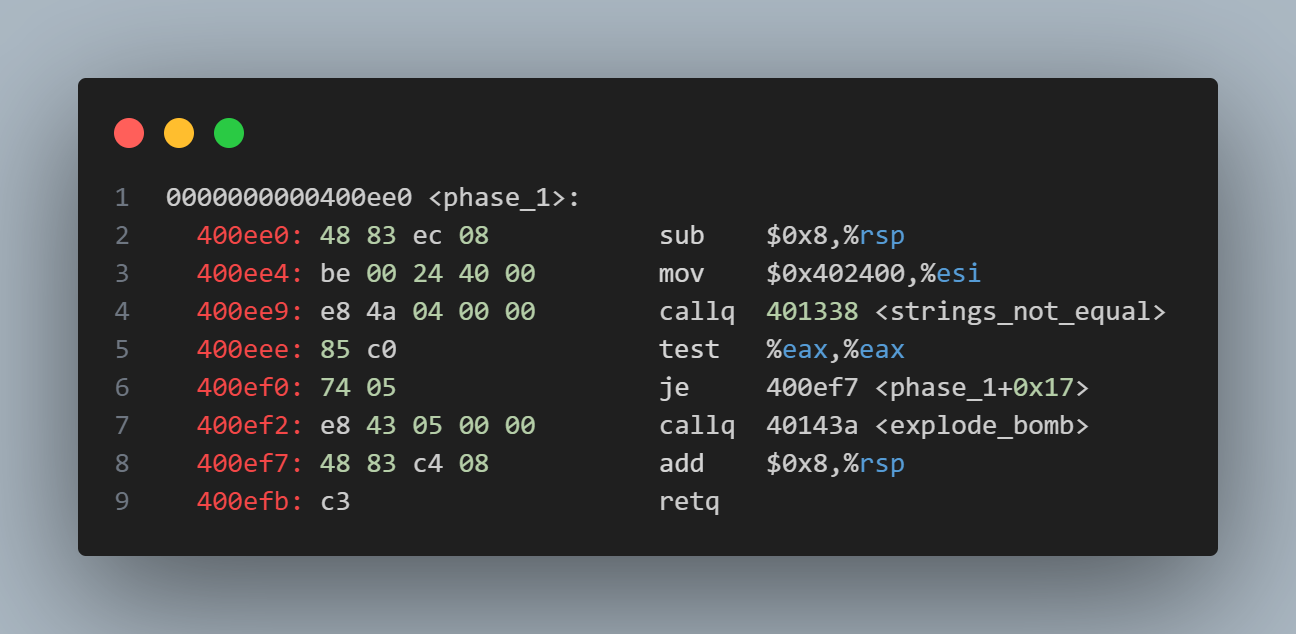1296x634 pixels.
Task: Click the c3 opcode byte
Action: click(335, 502)
